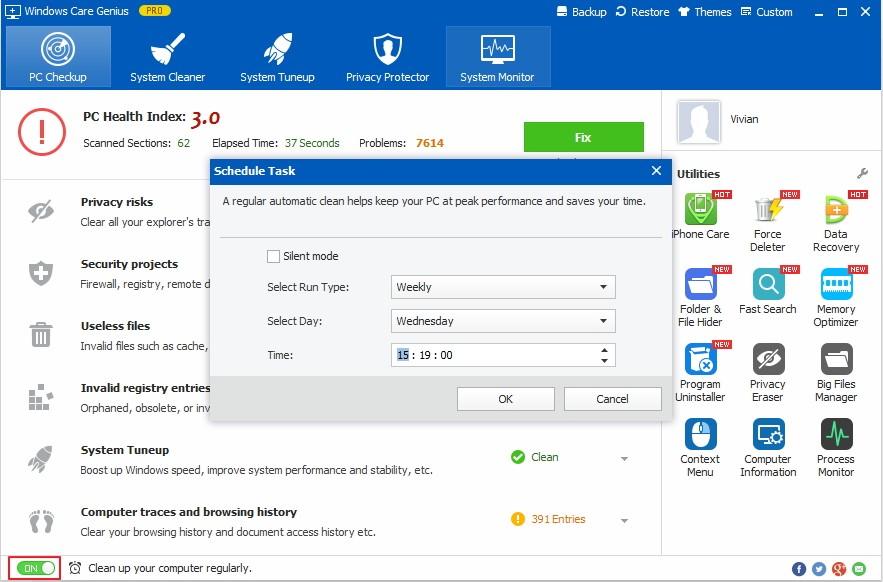
Task: Switch to the System Cleaner tab
Action: [x=168, y=56]
